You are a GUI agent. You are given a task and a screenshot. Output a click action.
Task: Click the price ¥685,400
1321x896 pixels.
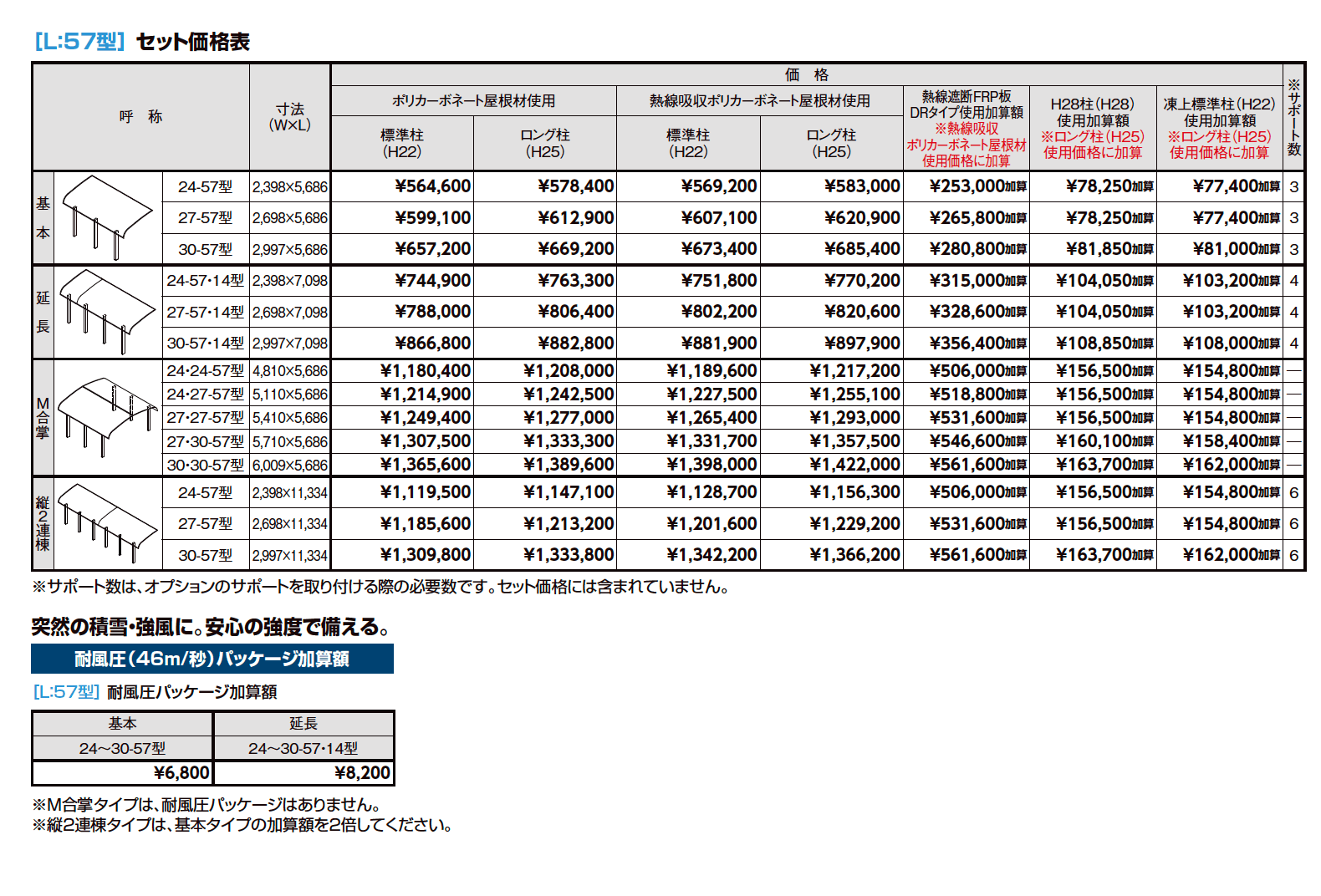[x=862, y=249]
